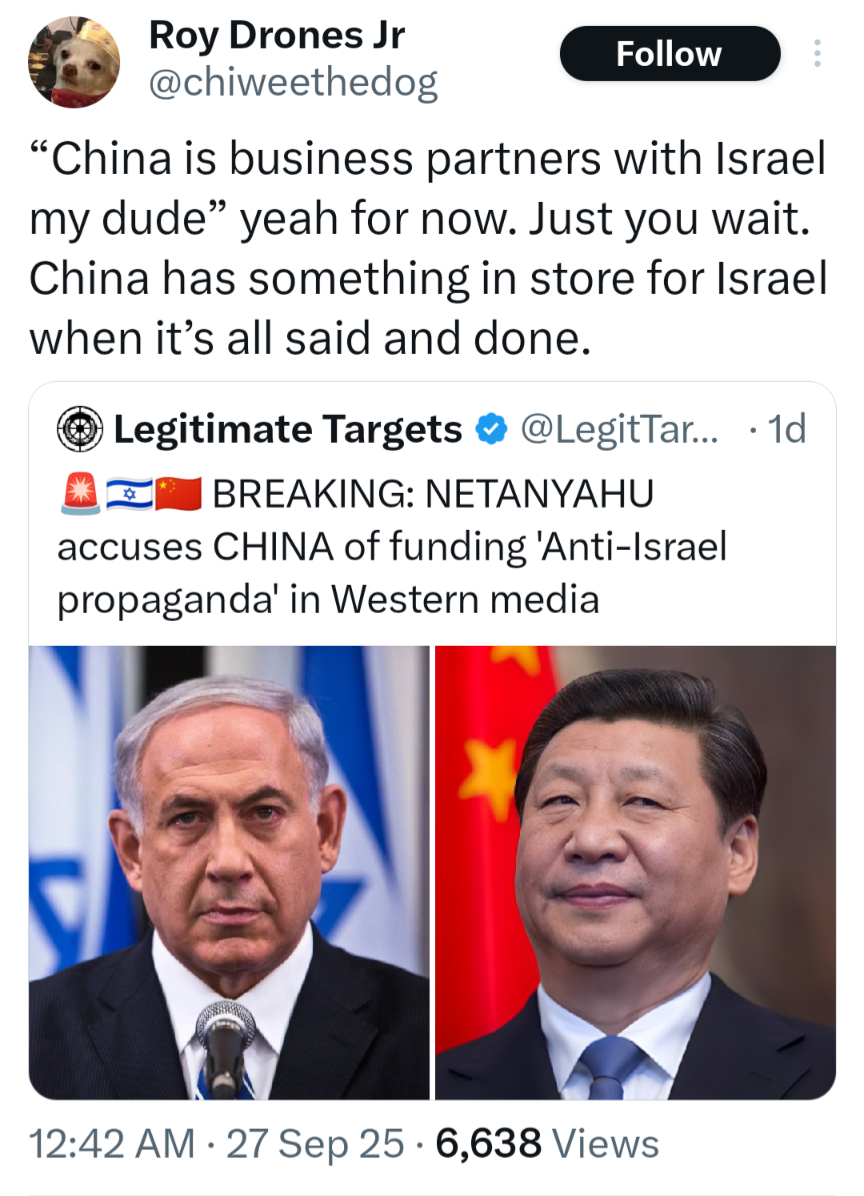Screen dimensions: 864x1196
Task: Open the Legitimate Targets account name
Action: click(x=287, y=429)
